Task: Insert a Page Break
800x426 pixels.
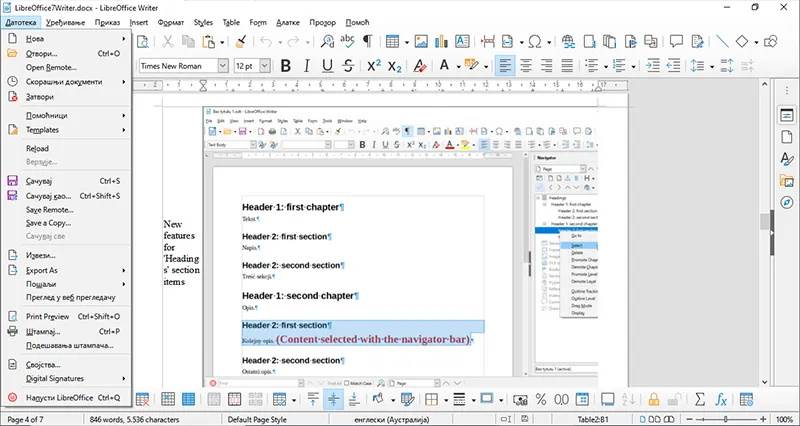Action: click(x=488, y=41)
